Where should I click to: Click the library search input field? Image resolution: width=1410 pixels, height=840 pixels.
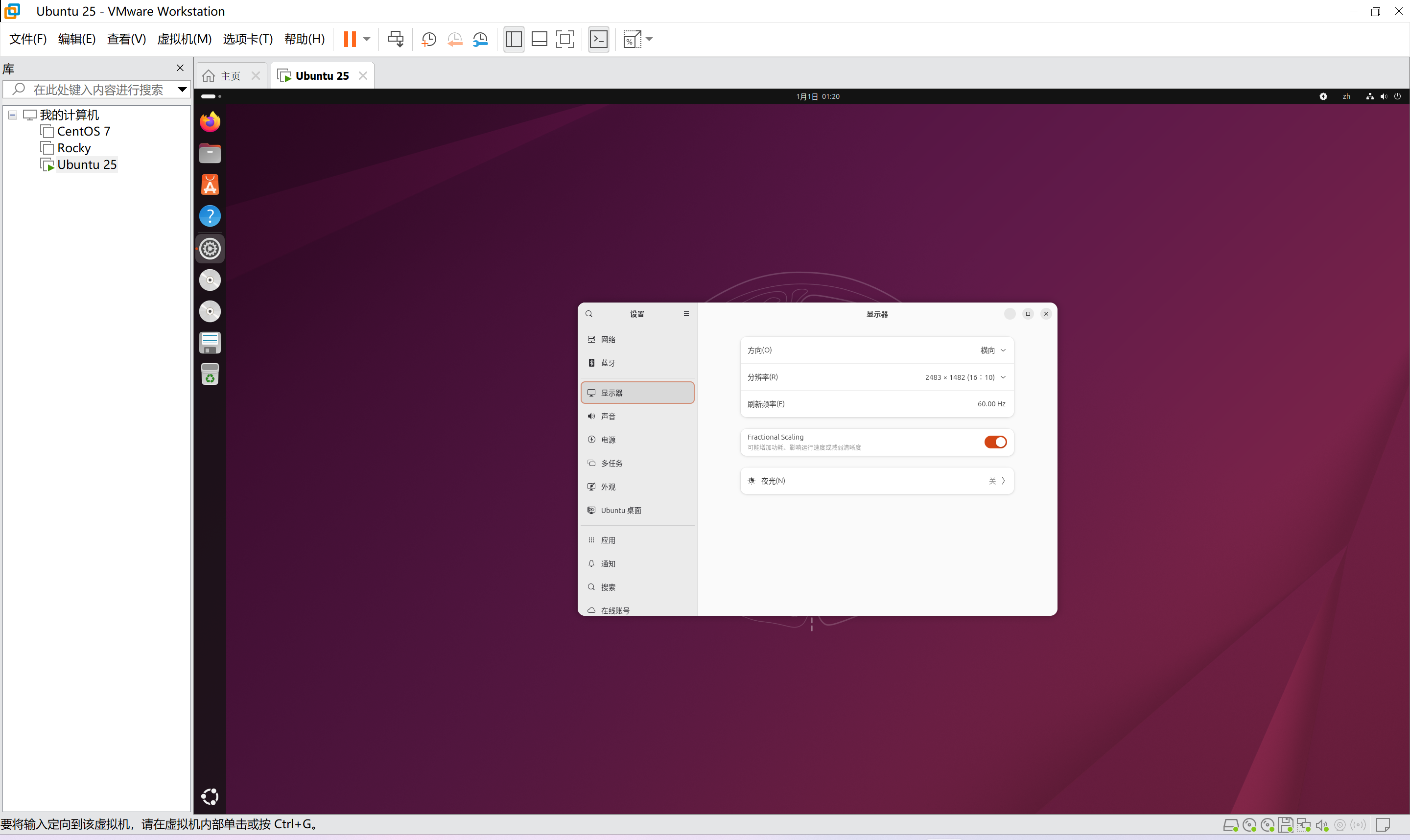pos(97,90)
